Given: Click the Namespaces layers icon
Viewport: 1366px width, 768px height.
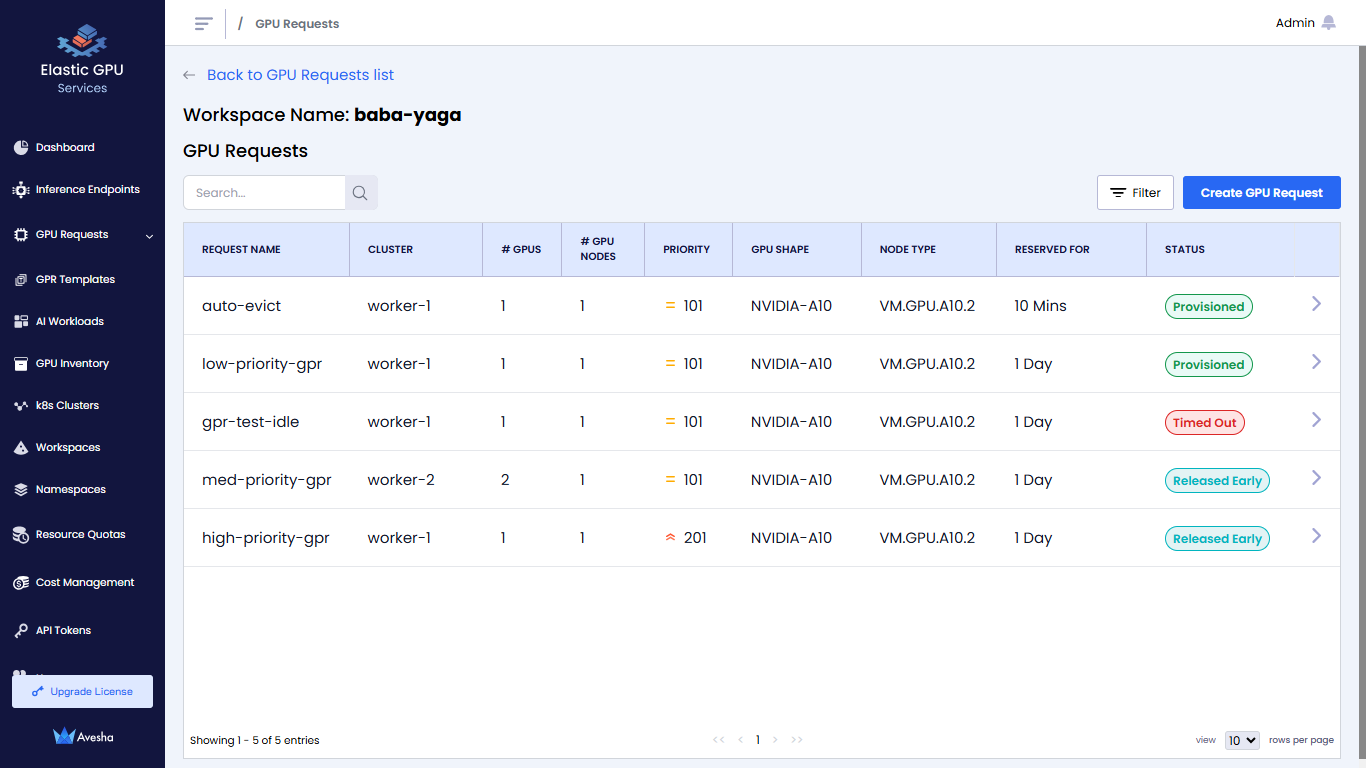Looking at the screenshot, I should tap(21, 490).
